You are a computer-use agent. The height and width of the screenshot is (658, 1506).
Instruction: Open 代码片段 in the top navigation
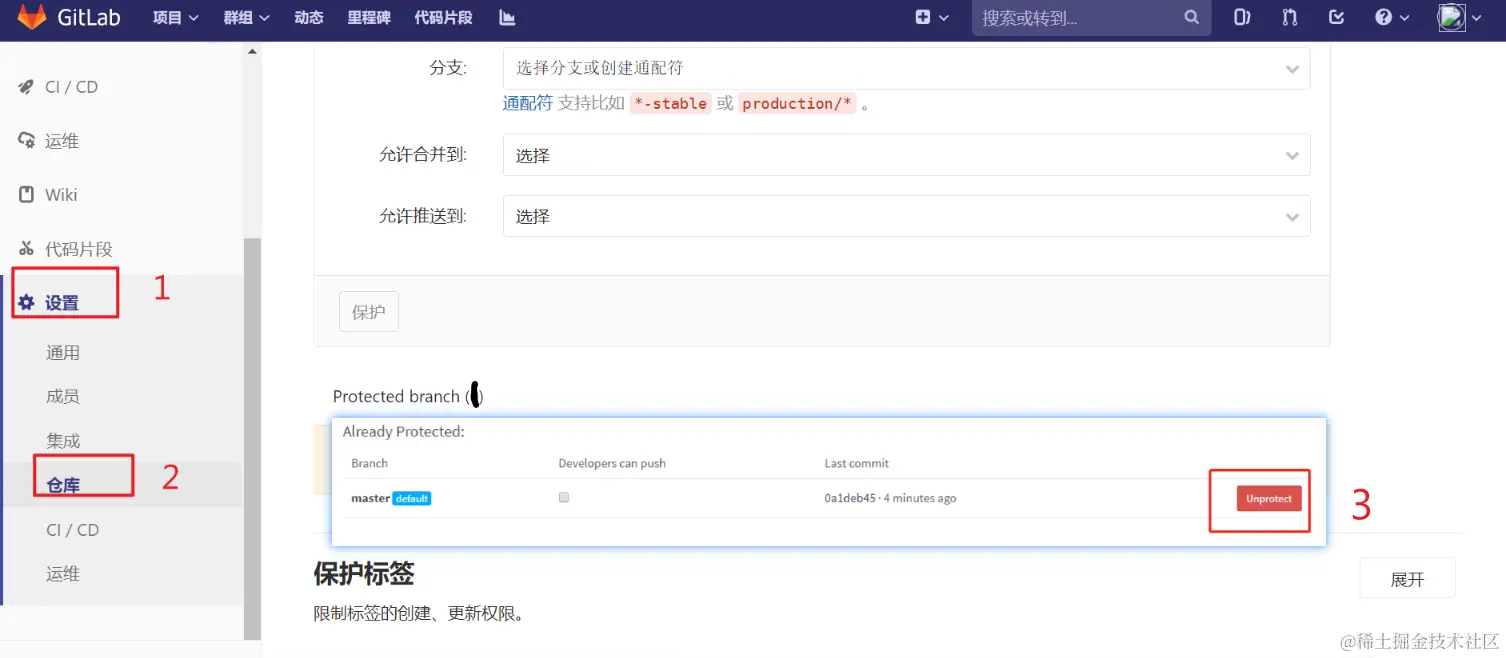(x=443, y=18)
